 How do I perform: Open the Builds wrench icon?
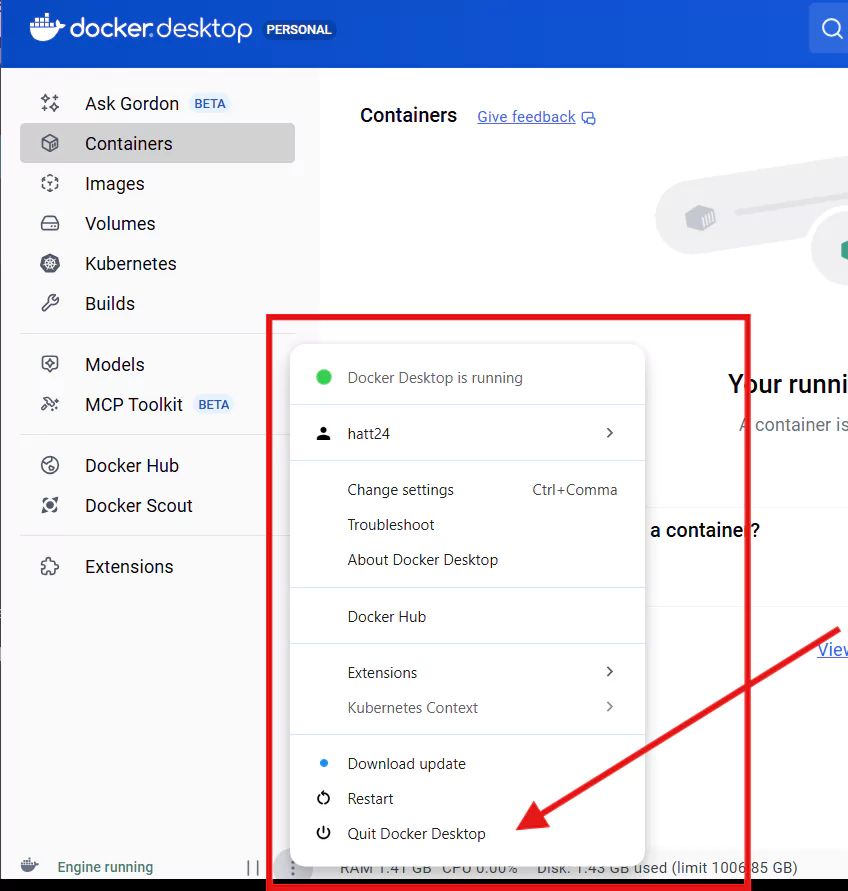50,304
